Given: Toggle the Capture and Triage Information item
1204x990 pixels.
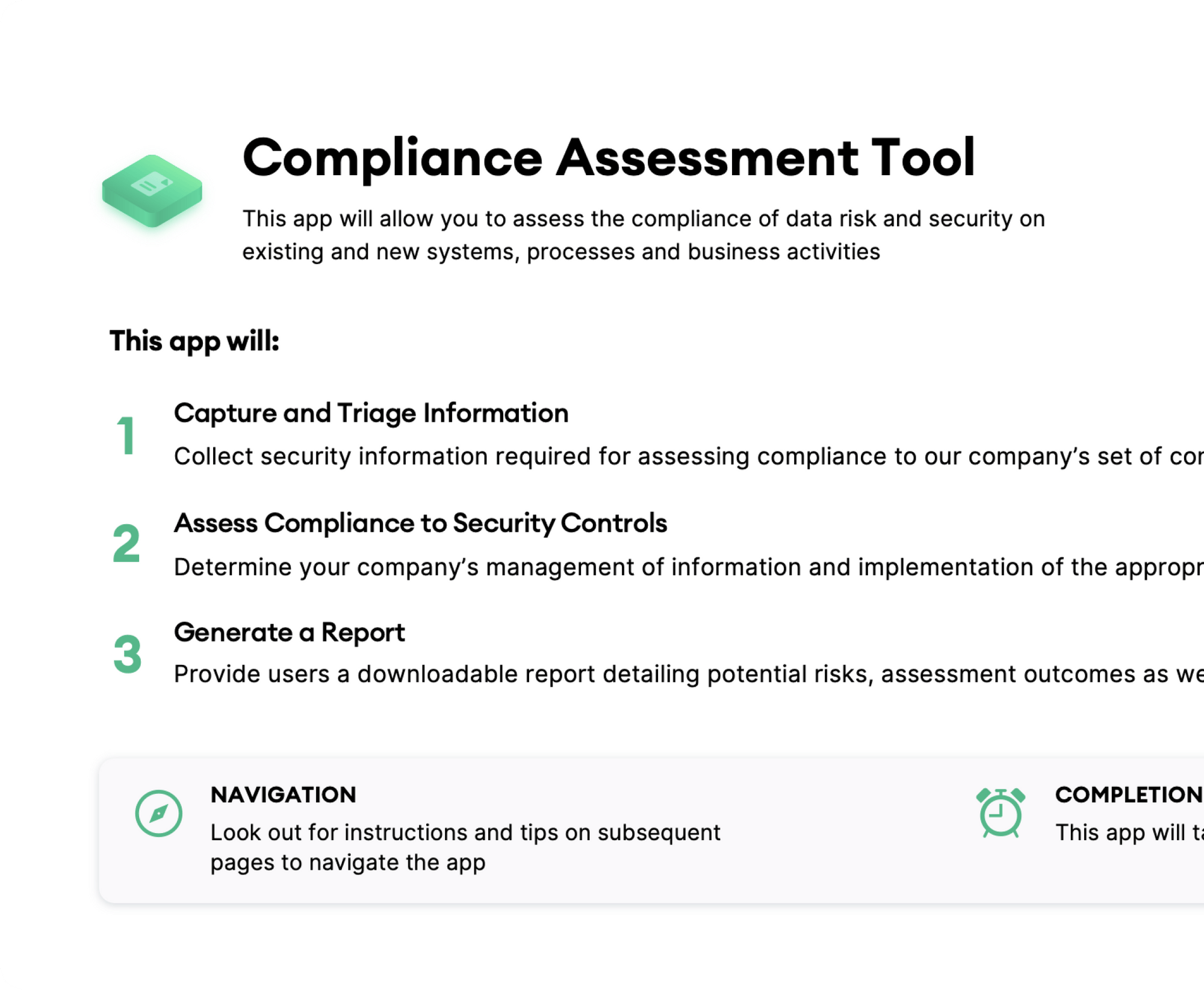Looking at the screenshot, I should click(371, 413).
